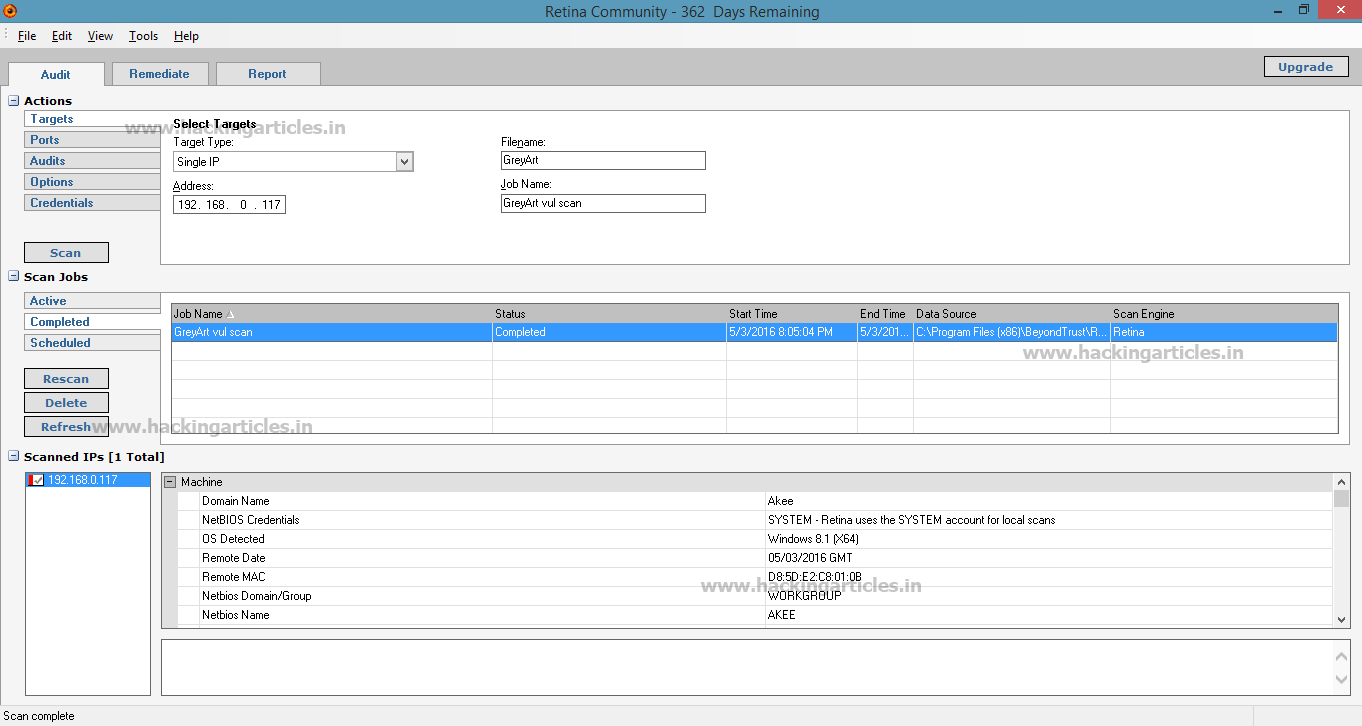
Task: Select Options in the Actions list
Action: pos(92,182)
